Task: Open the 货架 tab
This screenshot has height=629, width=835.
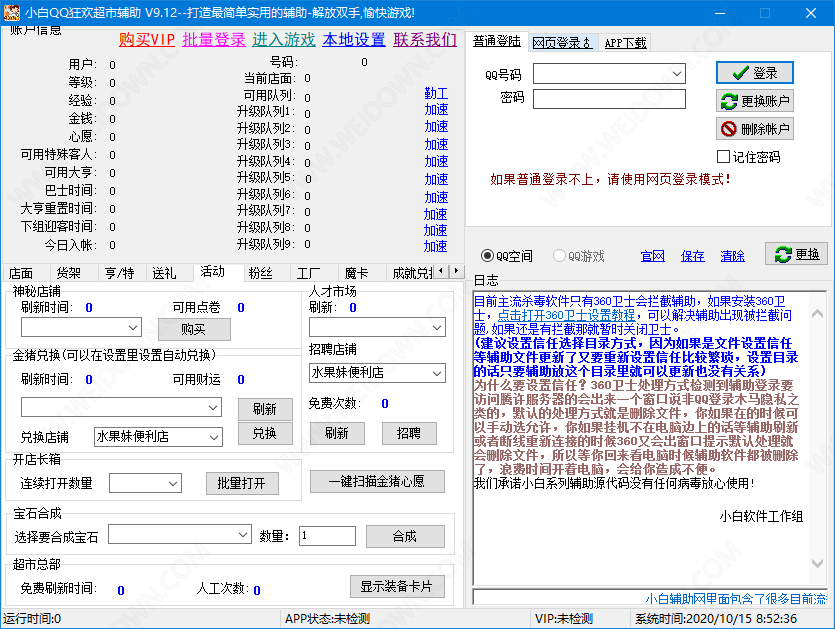Action: [69, 273]
